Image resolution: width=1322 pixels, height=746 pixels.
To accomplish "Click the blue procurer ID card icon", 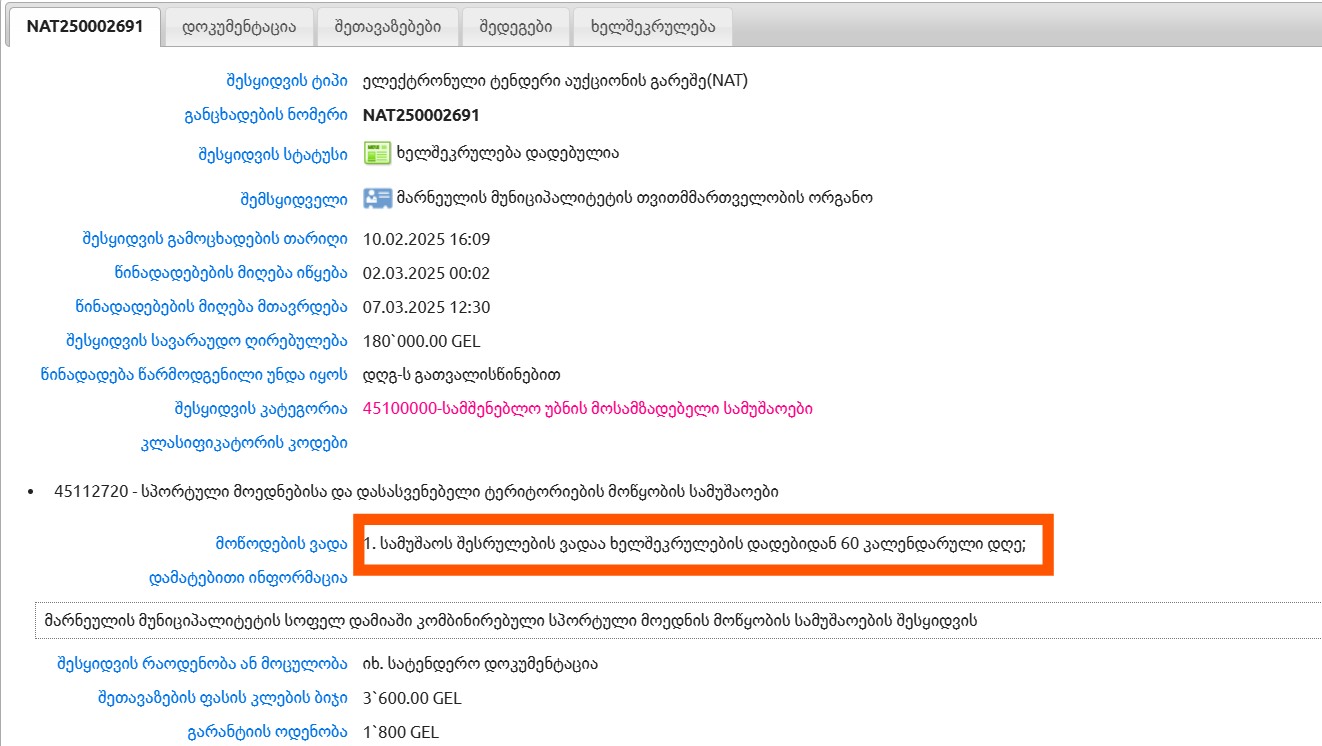I will 377,198.
